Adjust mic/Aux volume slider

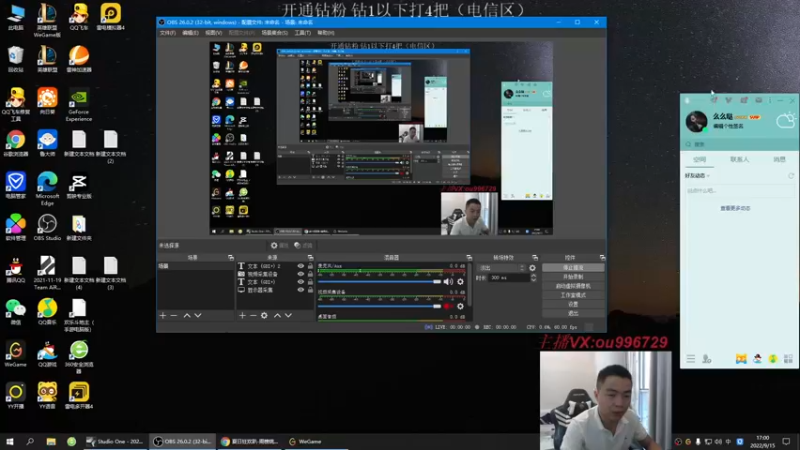coord(379,282)
